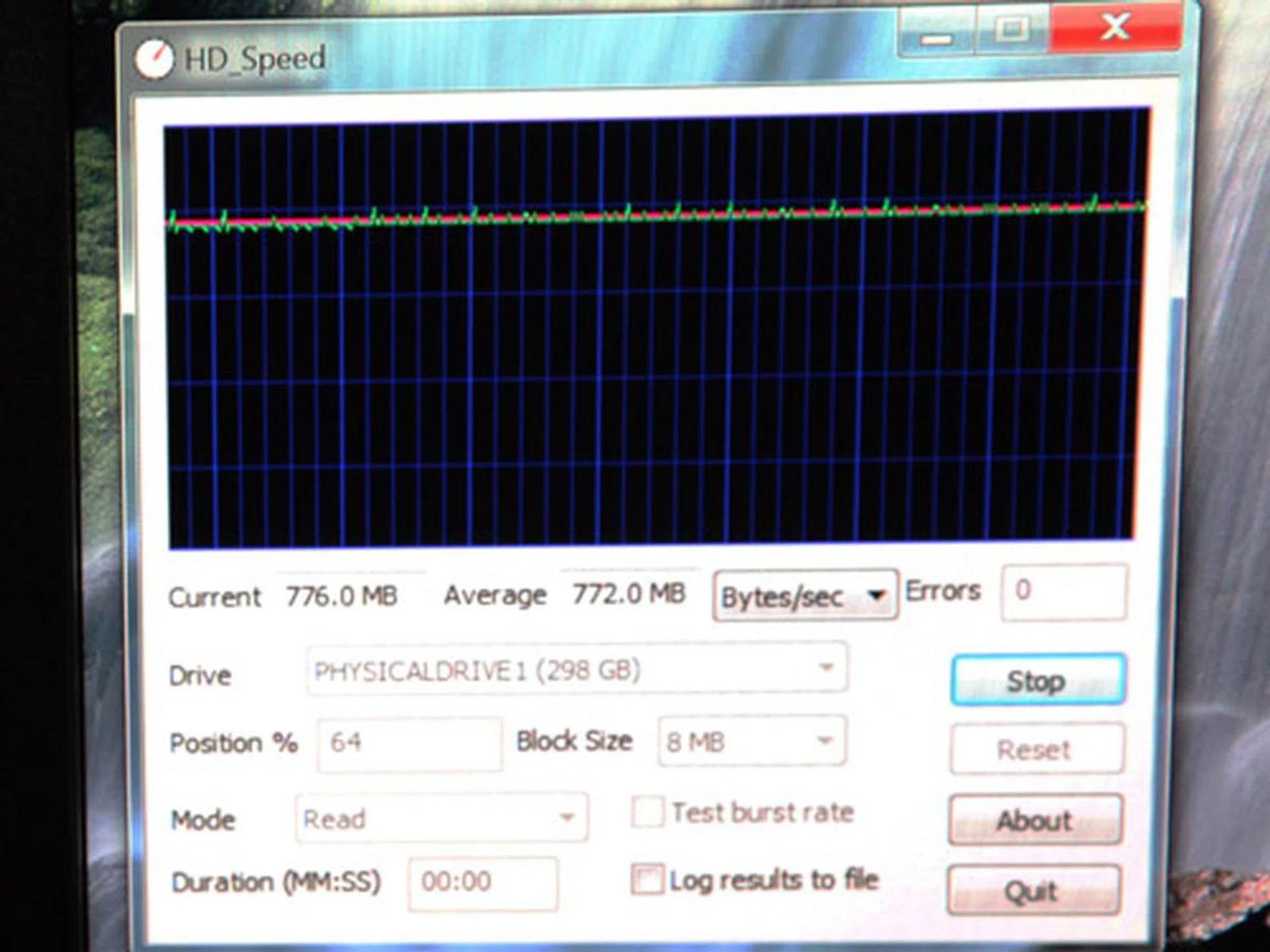Click the Errors count field
Screen dimensions: 1270x952
pyautogui.click(x=1063, y=591)
